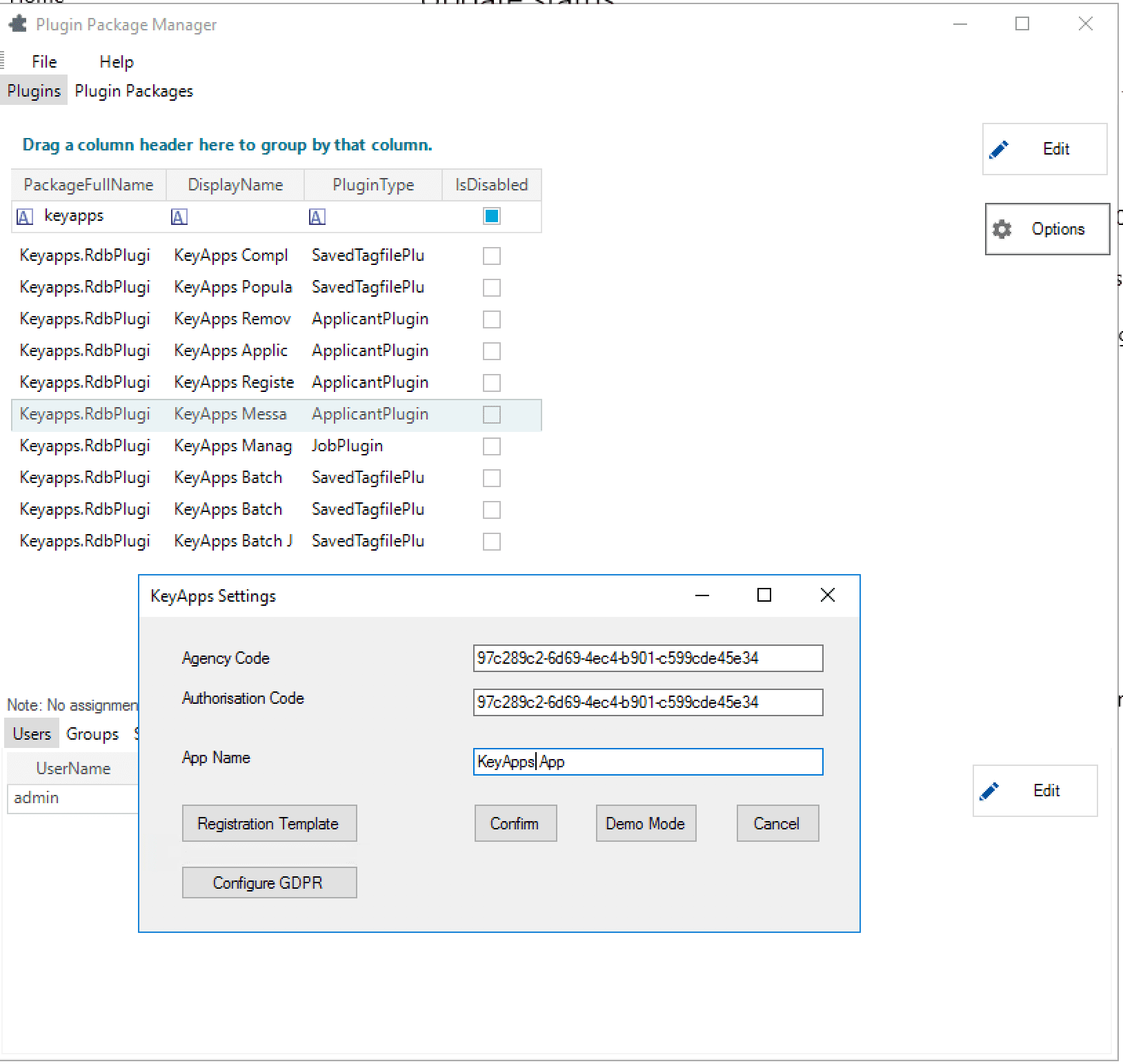Select the admin user row
This screenshot has width=1123, height=1064.
73,798
